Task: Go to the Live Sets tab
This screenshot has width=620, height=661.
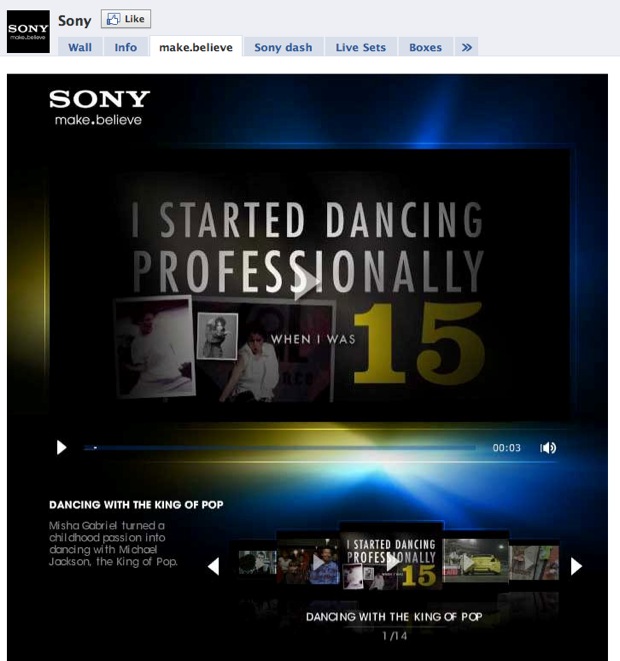Action: pyautogui.click(x=360, y=47)
